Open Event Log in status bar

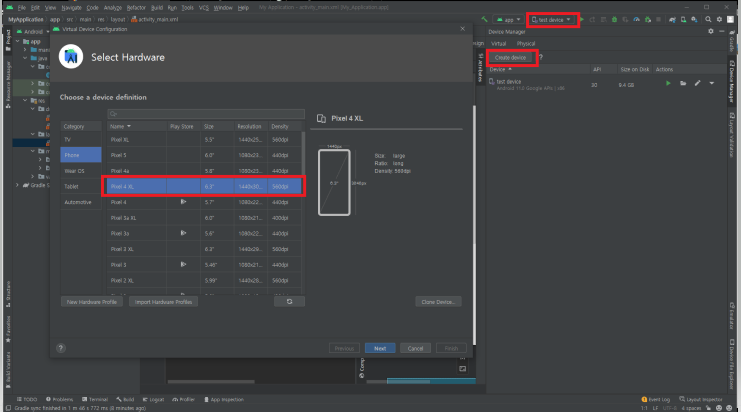pyautogui.click(x=655, y=399)
